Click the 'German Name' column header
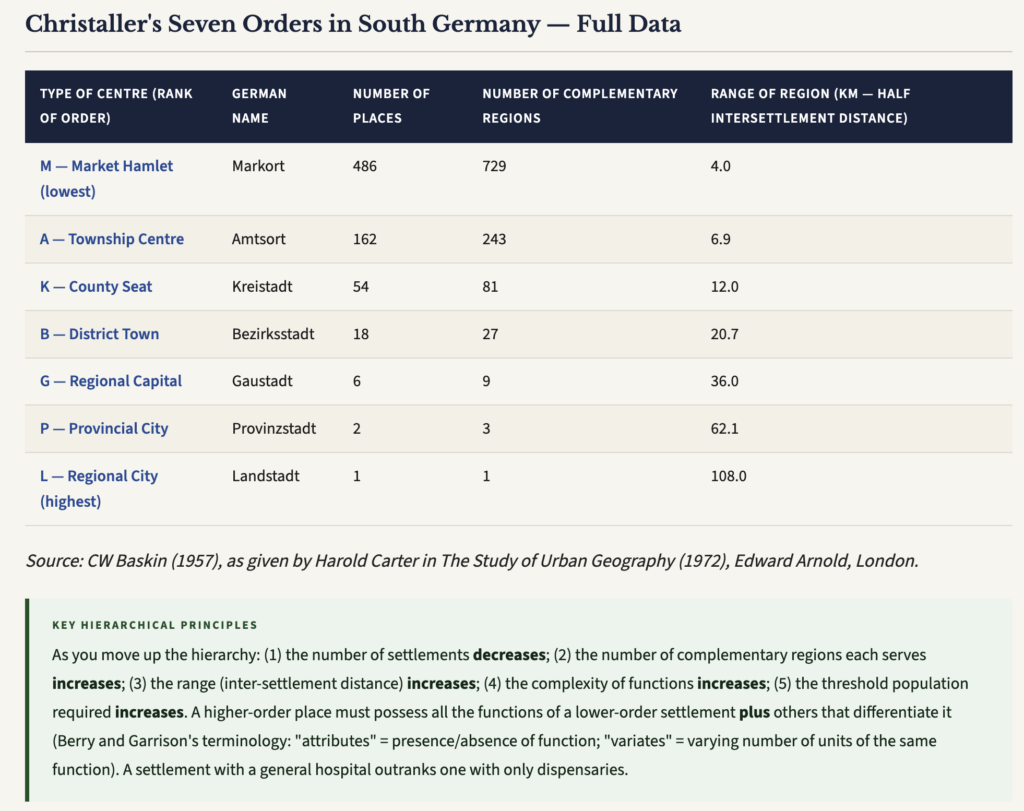The width and height of the screenshot is (1024, 811). click(259, 106)
